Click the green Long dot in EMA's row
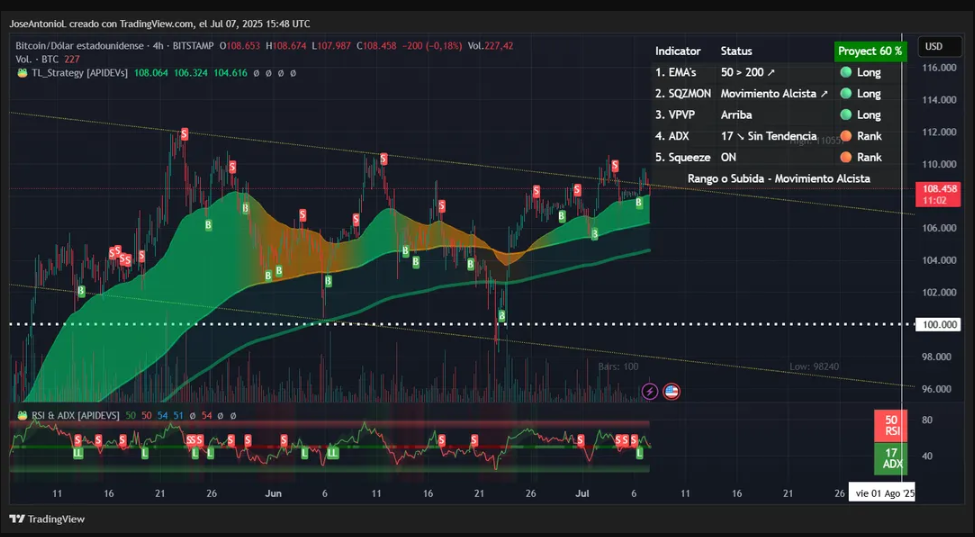Screen dimensions: 975x537 tap(846, 72)
